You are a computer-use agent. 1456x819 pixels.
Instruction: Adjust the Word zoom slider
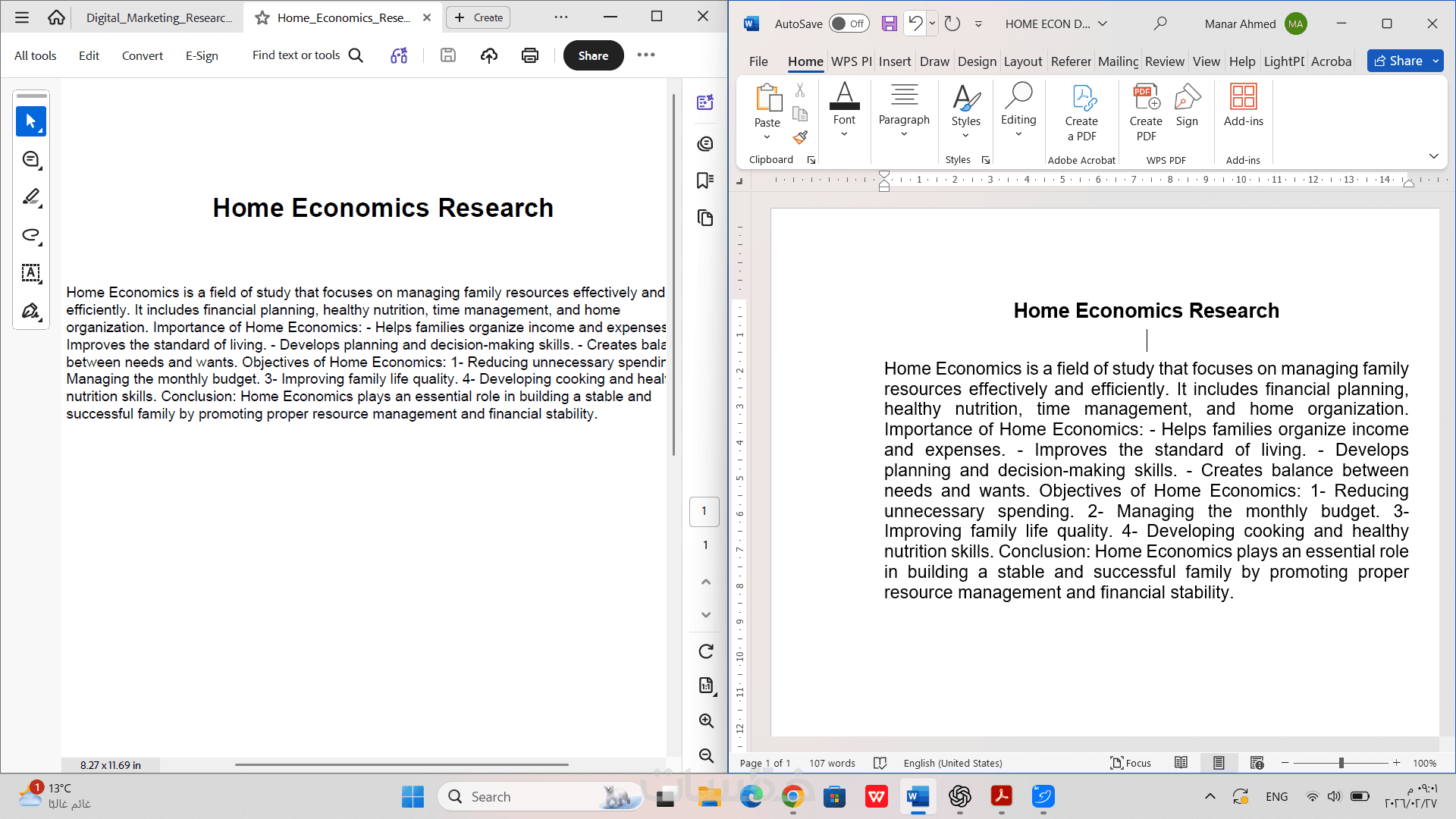1341,763
